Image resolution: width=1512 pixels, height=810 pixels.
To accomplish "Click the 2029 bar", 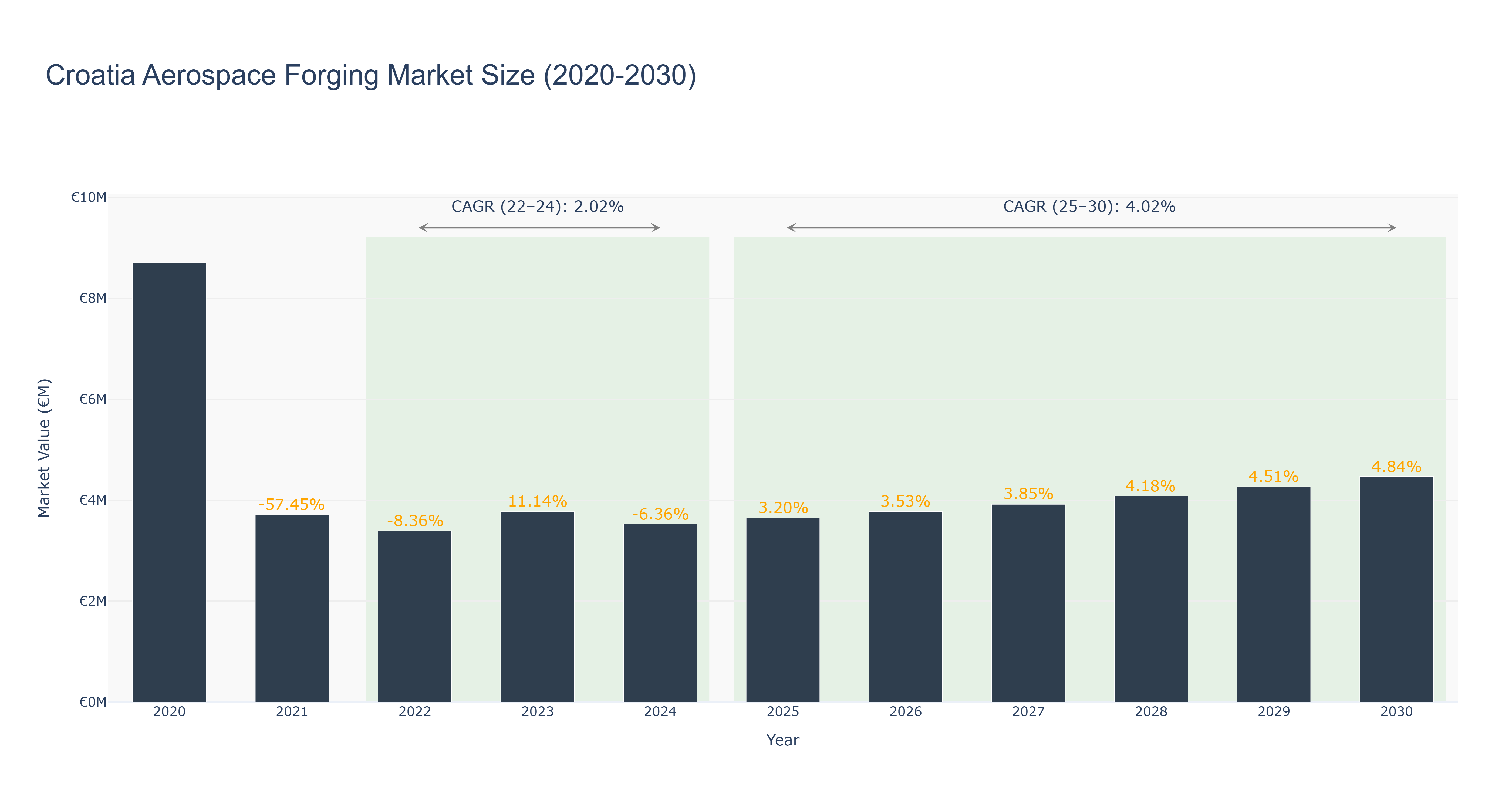I will (x=1273, y=595).
